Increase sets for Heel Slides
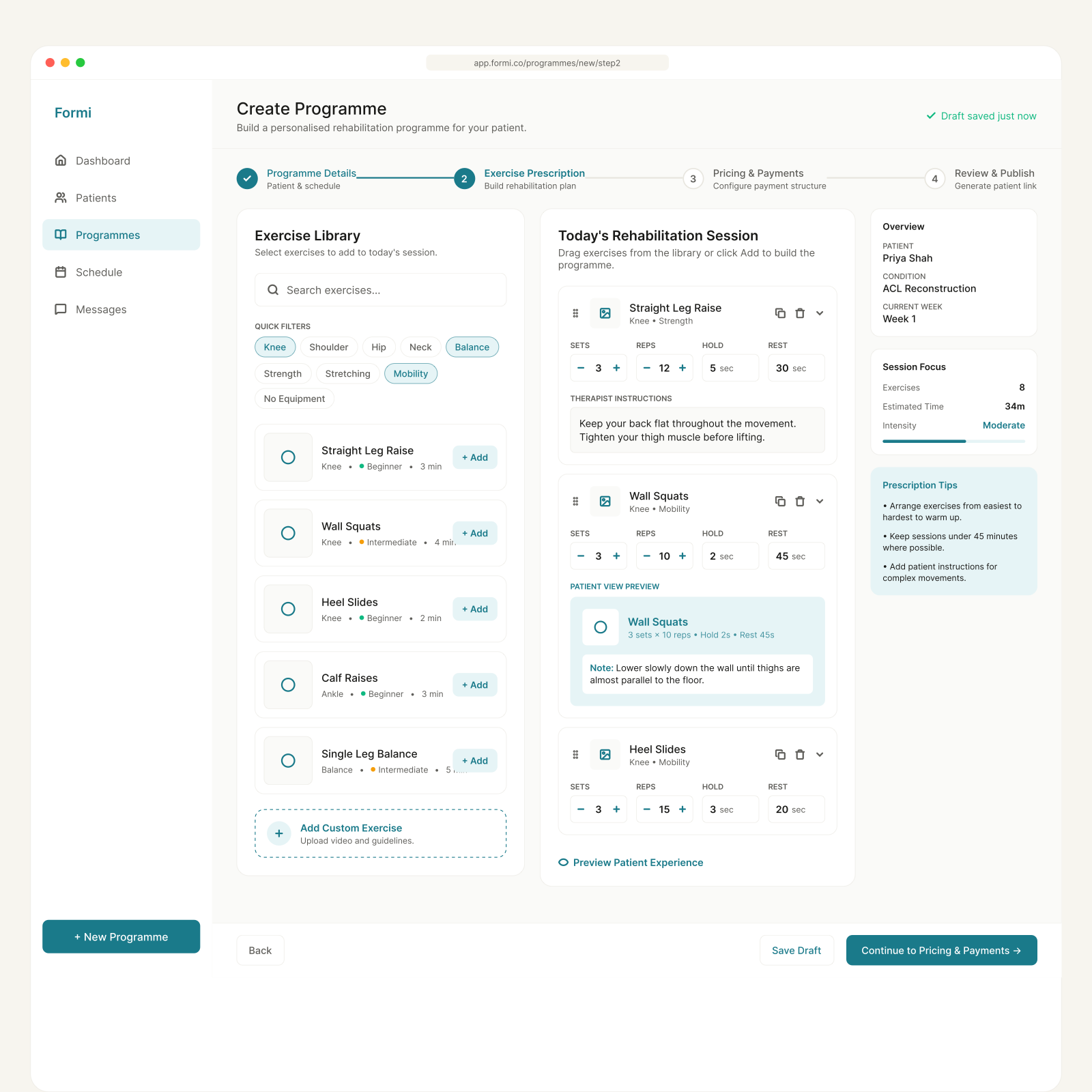1092x1092 pixels. coord(616,809)
